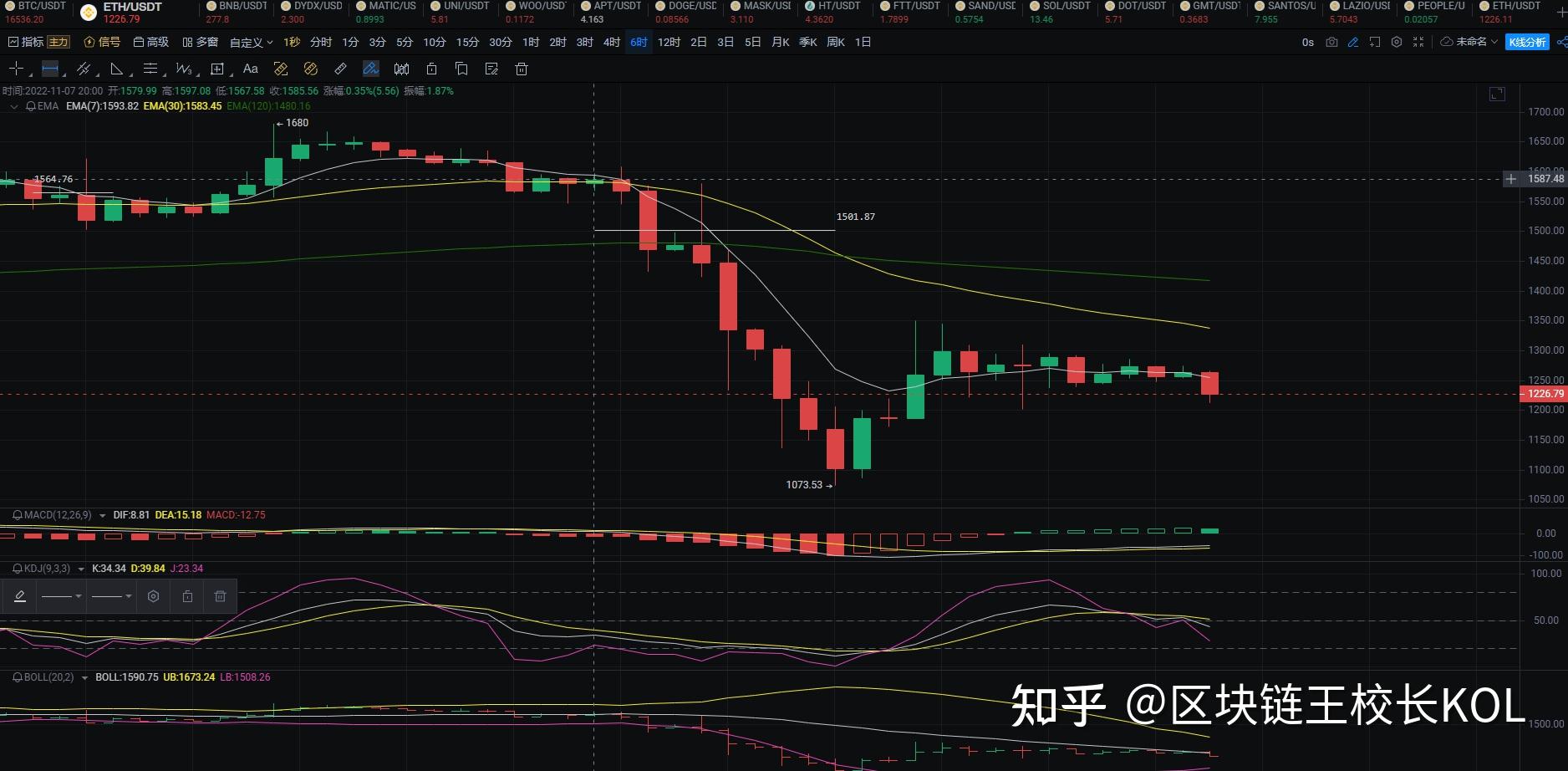Pick the Aa text annotation tool
1568x771 pixels.
[x=250, y=69]
